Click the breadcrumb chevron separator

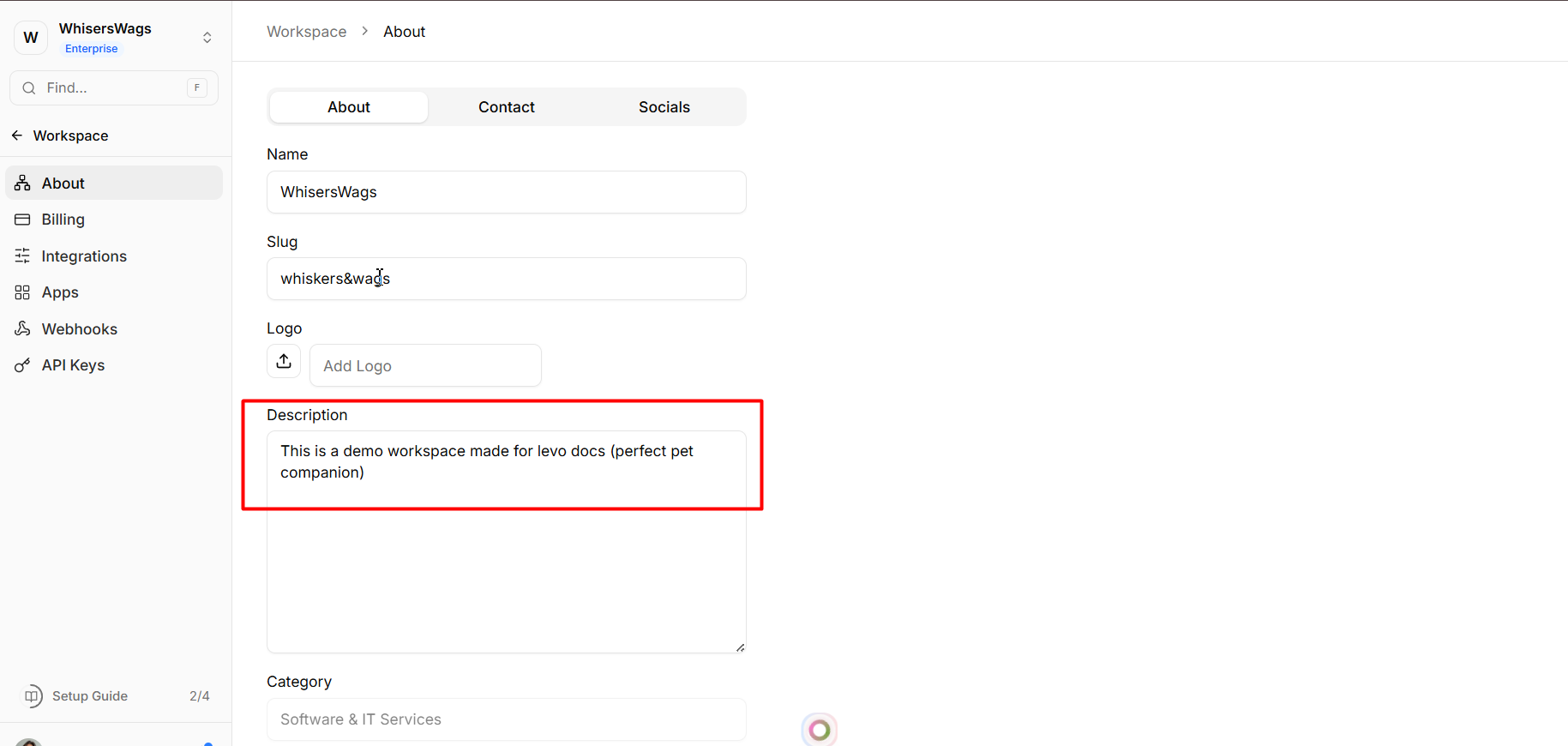pyautogui.click(x=365, y=32)
